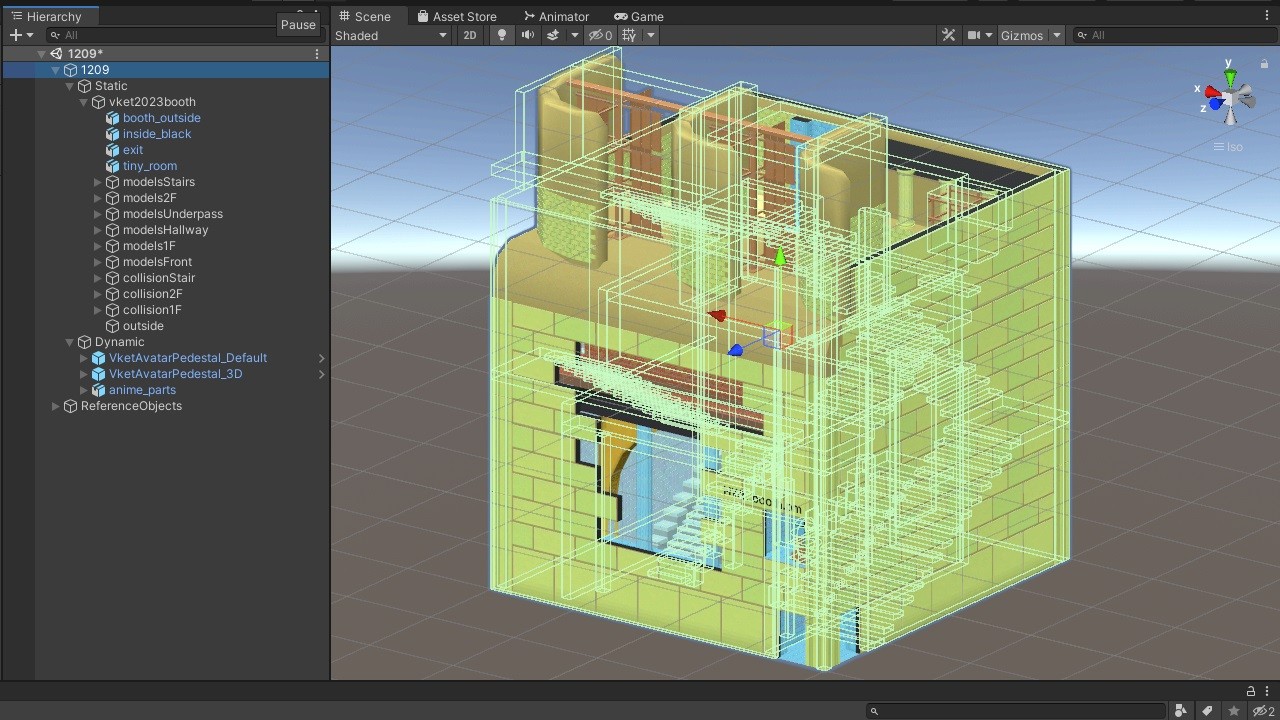
Task: Open the Shaded draw mode dropdown
Action: (x=391, y=35)
